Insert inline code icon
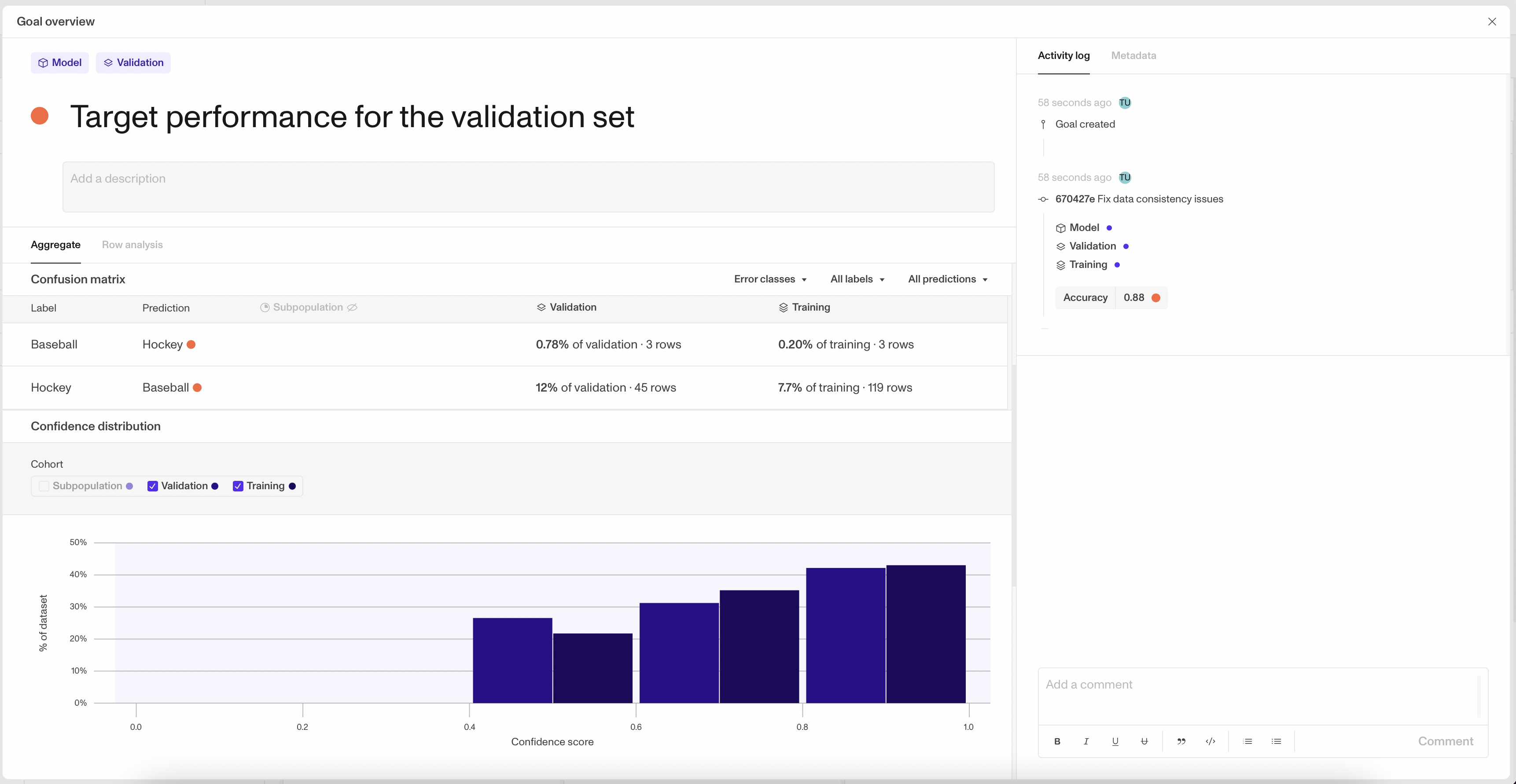1516x784 pixels. (x=1210, y=741)
